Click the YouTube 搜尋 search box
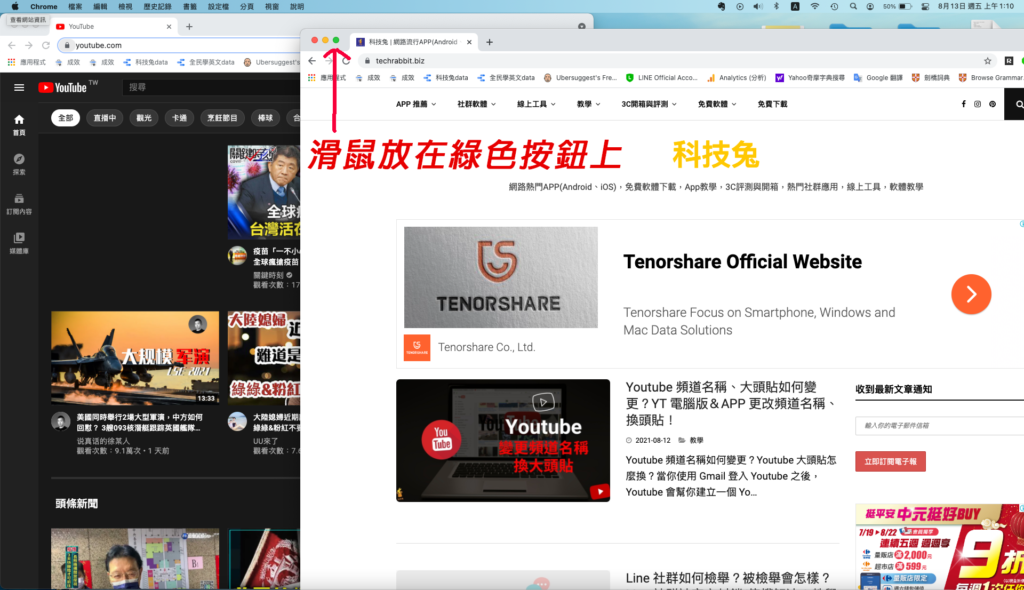The height and width of the screenshot is (590, 1024). (210, 88)
